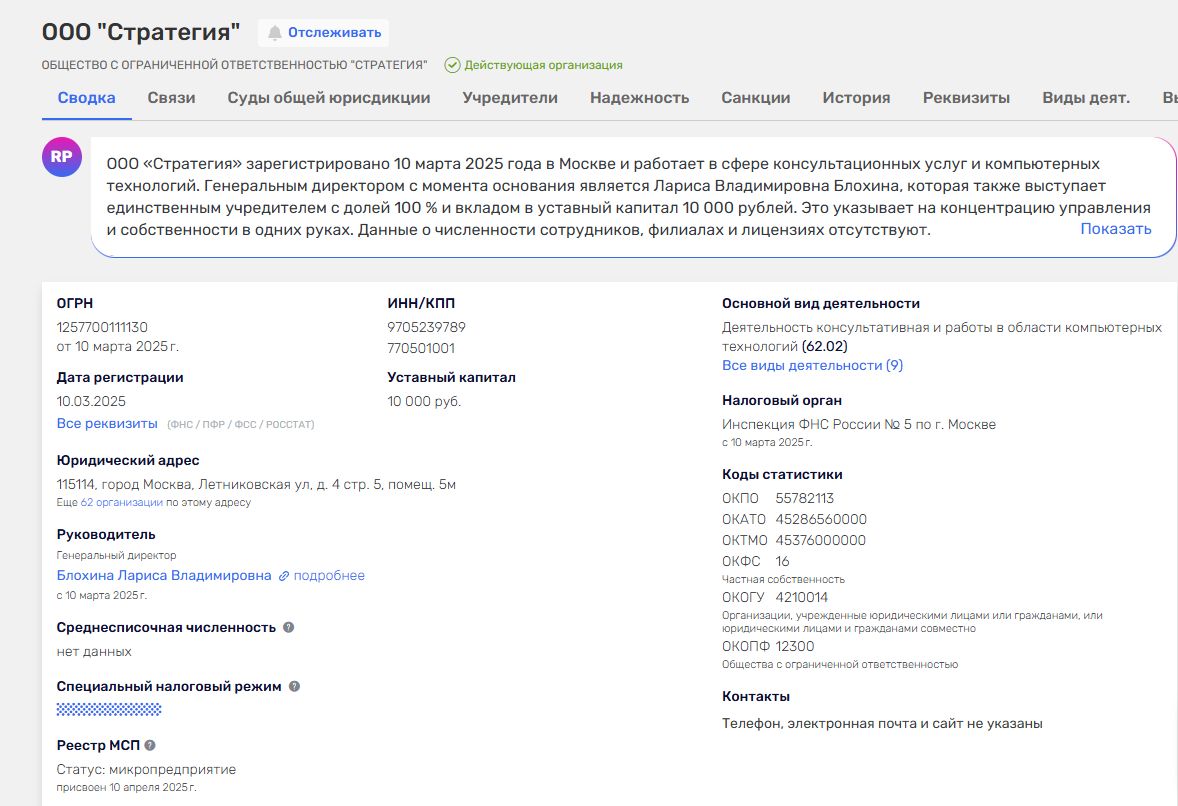
Task: Open the help icon beside Реестр МСП
Action: (x=150, y=745)
